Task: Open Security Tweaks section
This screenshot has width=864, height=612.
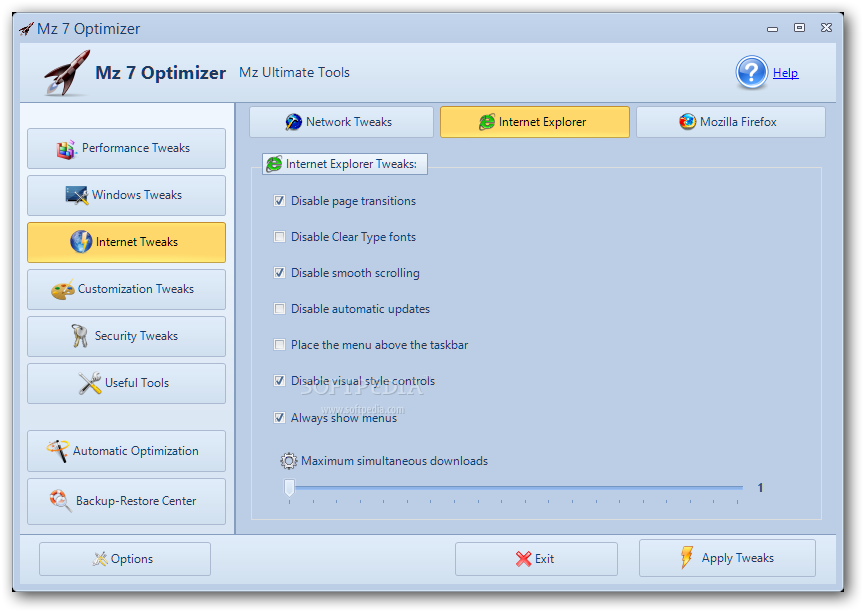Action: pos(126,337)
